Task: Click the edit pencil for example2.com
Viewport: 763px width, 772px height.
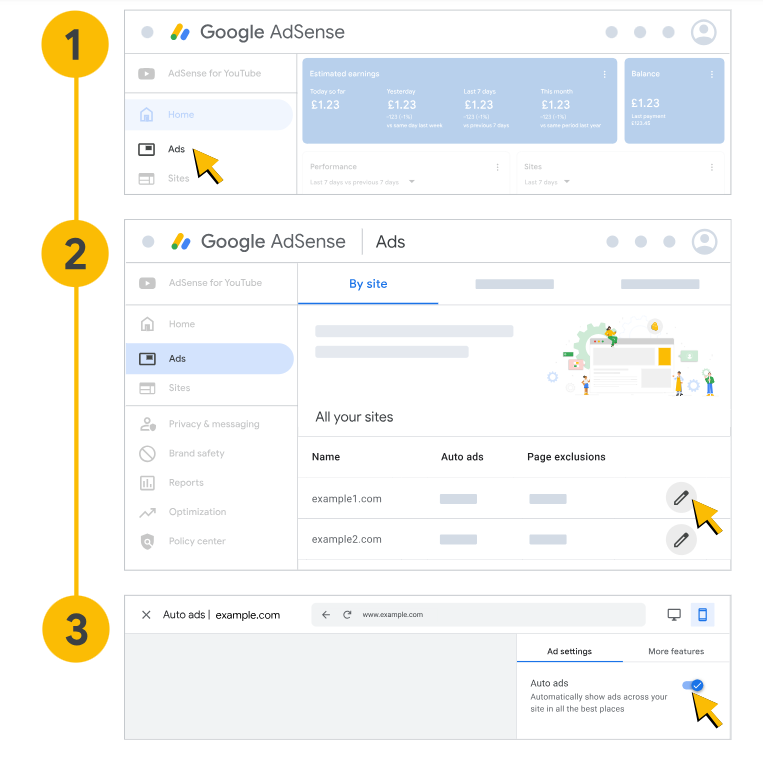Action: pos(681,540)
